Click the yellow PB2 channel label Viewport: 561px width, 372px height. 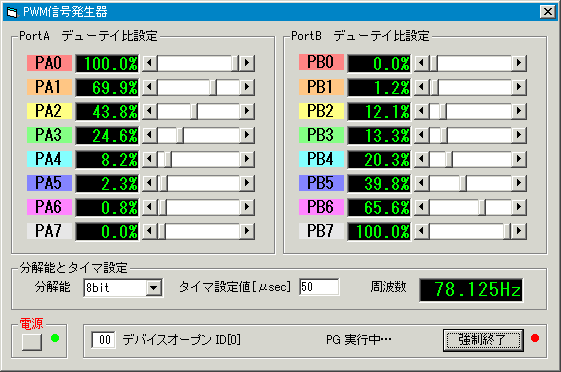click(x=321, y=111)
